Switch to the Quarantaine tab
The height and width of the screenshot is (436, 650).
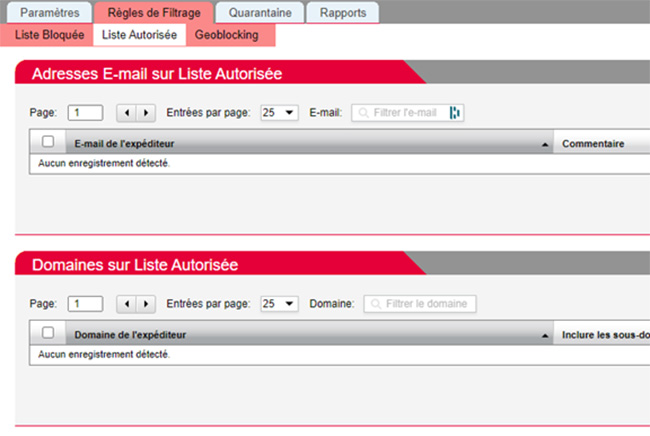(x=260, y=13)
